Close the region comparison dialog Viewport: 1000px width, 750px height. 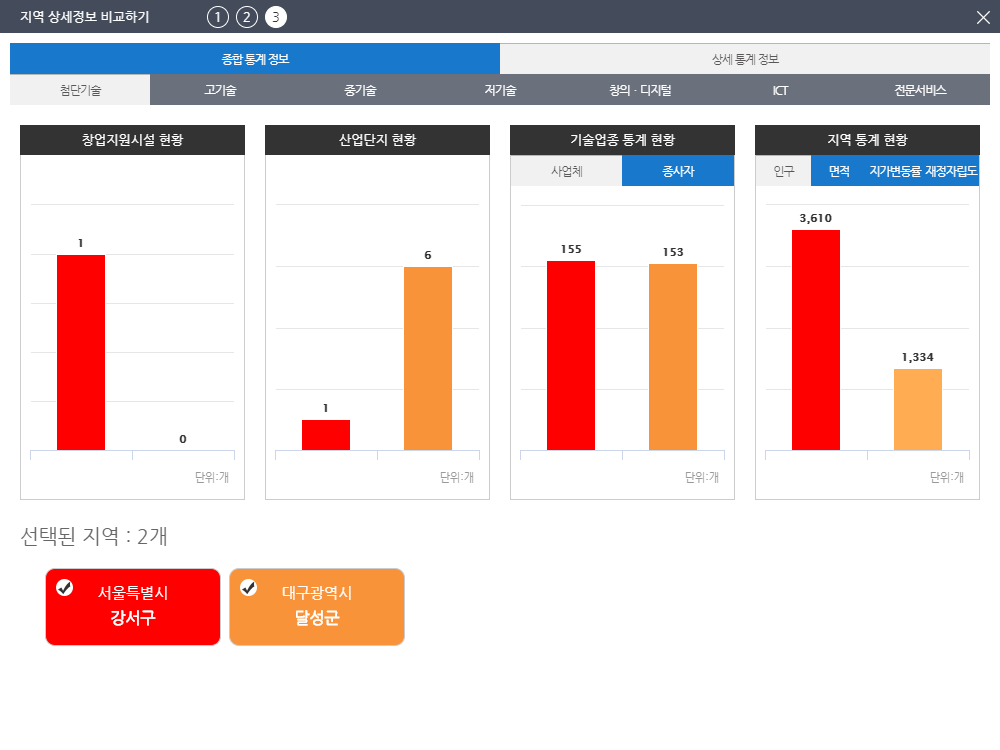pos(982,17)
